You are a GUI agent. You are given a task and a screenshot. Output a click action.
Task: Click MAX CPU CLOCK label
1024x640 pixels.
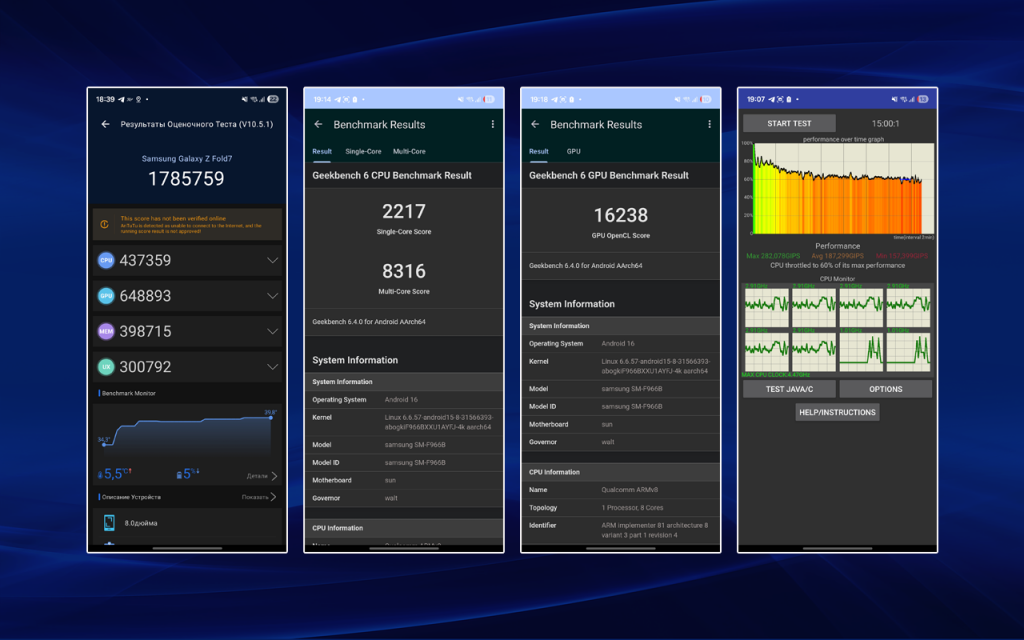[x=776, y=375]
